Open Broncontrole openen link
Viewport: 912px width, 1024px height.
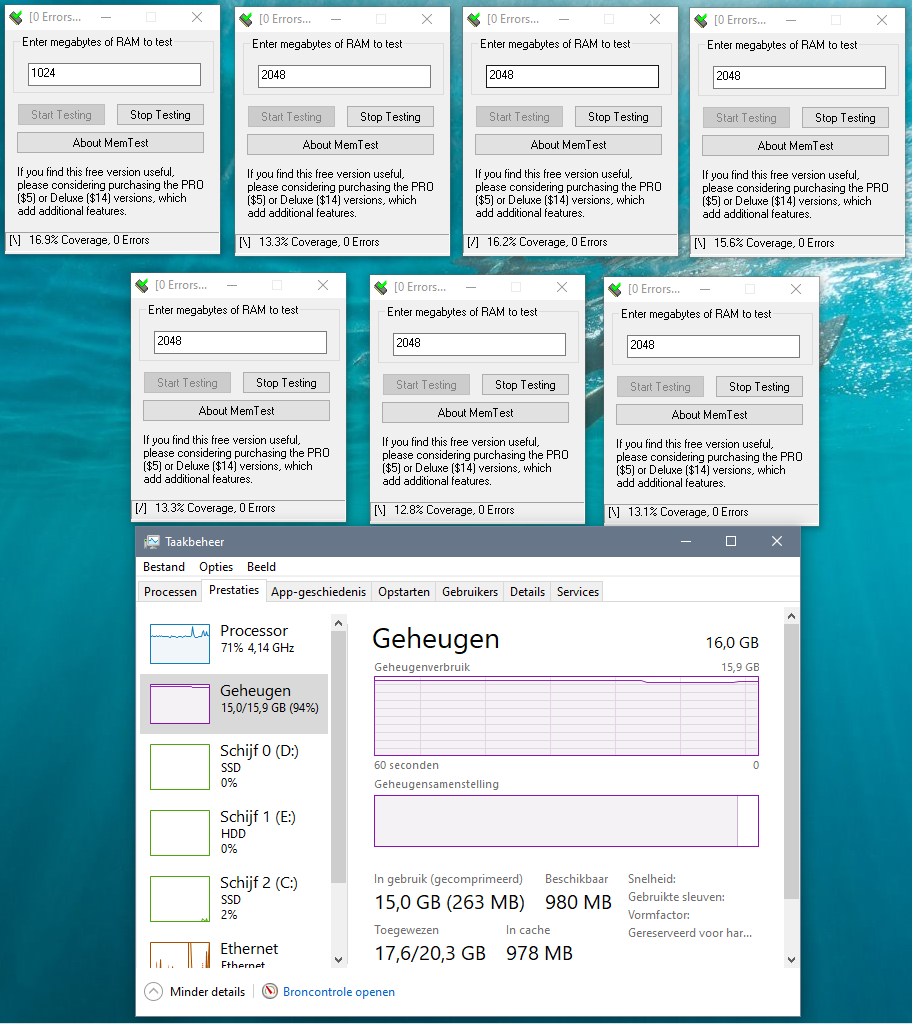point(338,991)
